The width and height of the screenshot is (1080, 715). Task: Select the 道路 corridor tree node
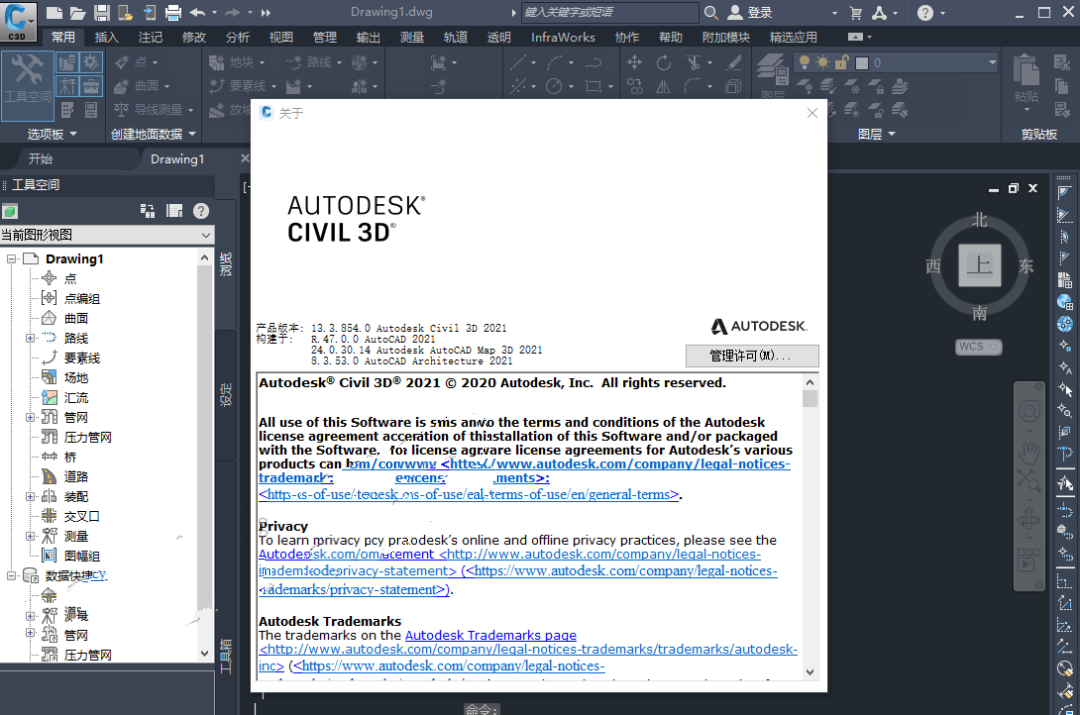click(76, 477)
